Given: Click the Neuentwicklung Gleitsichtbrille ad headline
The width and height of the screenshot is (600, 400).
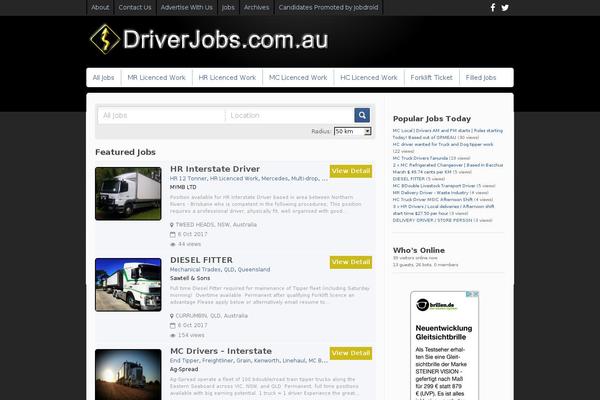Looking at the screenshot, I should click(444, 333).
